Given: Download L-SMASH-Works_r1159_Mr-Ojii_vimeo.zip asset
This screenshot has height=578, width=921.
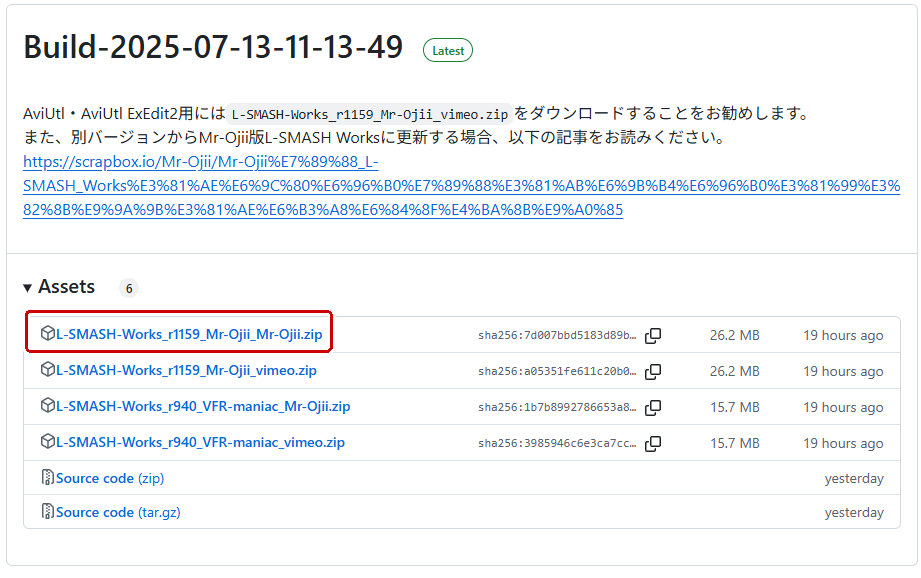Looking at the screenshot, I should coord(186,370).
